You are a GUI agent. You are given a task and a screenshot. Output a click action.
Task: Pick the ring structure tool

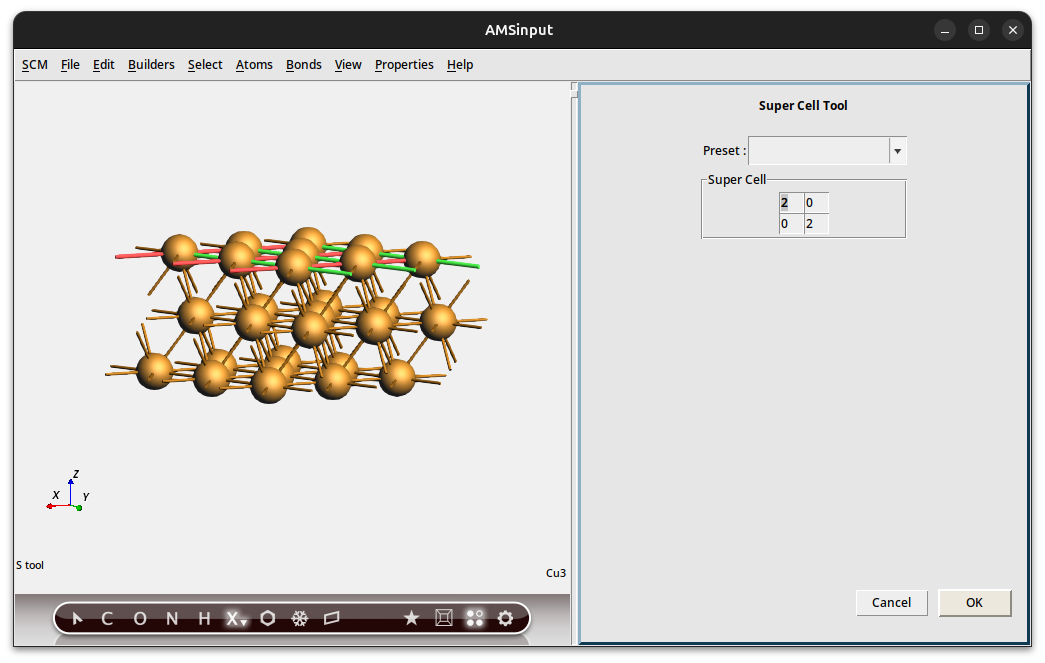coord(267,618)
